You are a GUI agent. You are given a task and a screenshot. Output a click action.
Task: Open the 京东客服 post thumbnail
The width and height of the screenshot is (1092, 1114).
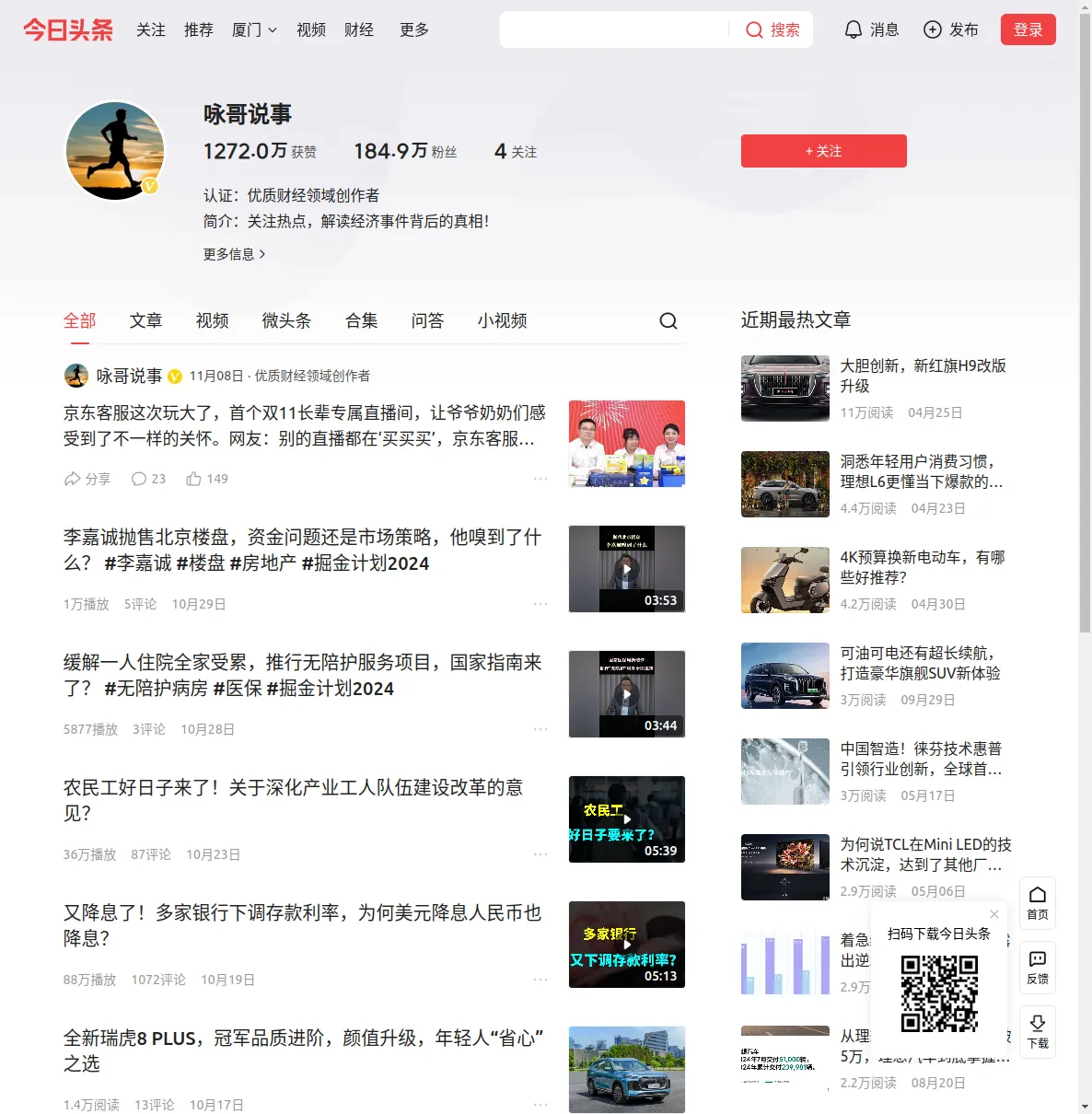(627, 444)
